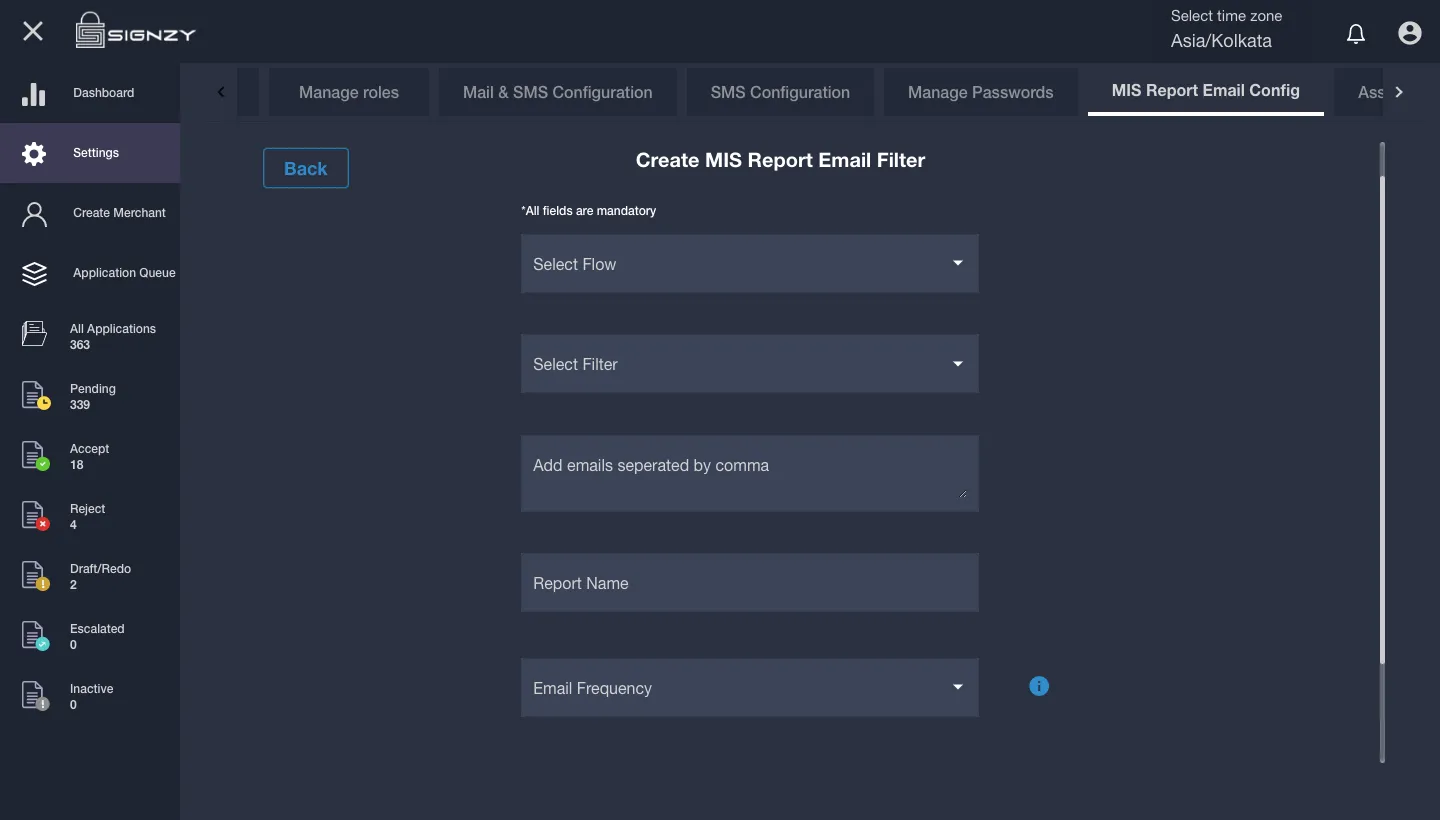Click the '*All fields are mandatory' note
This screenshot has width=1440, height=820.
point(589,211)
